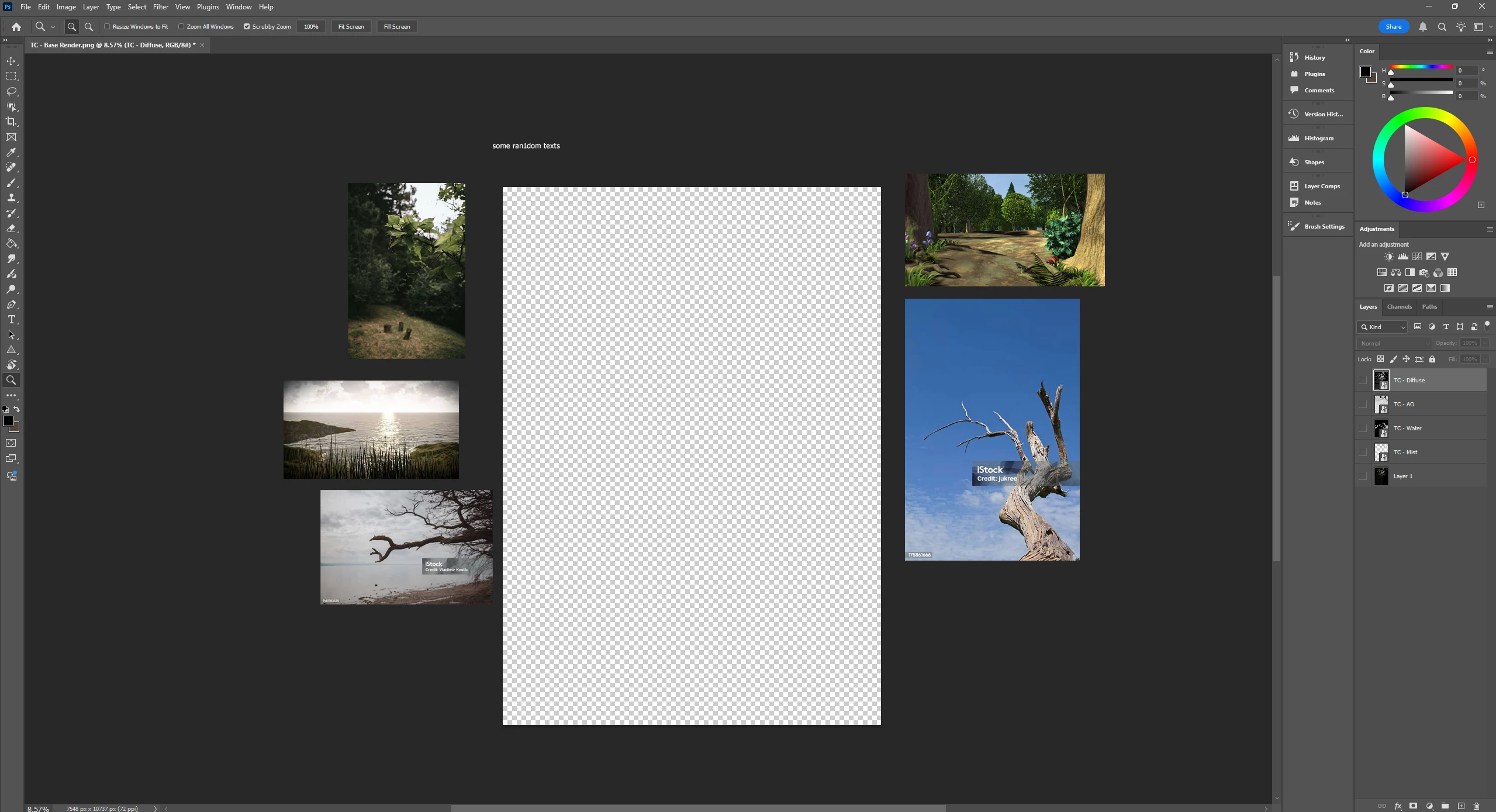
Task: Select the Lasso tool
Action: (11, 91)
